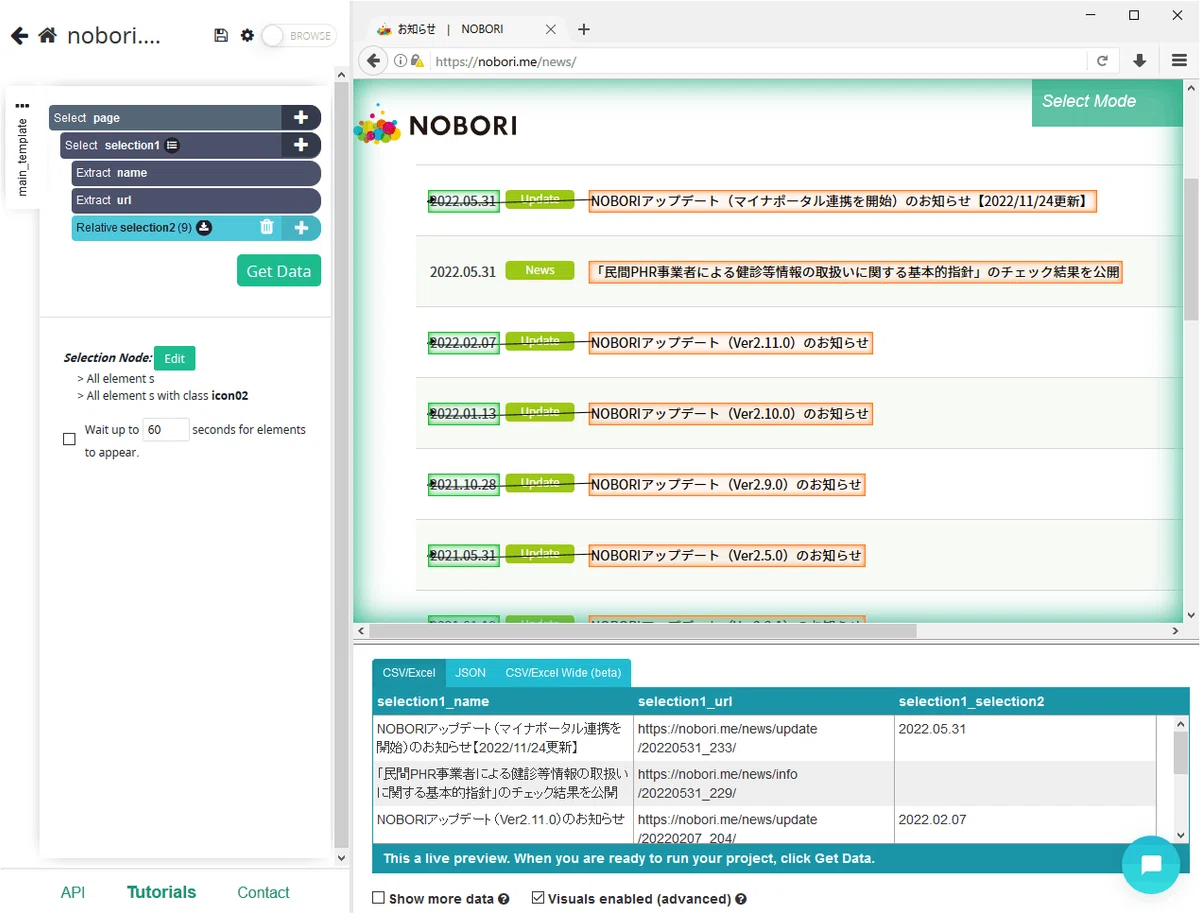Open the Tutorials link
This screenshot has height=914, width=1200.
click(161, 892)
